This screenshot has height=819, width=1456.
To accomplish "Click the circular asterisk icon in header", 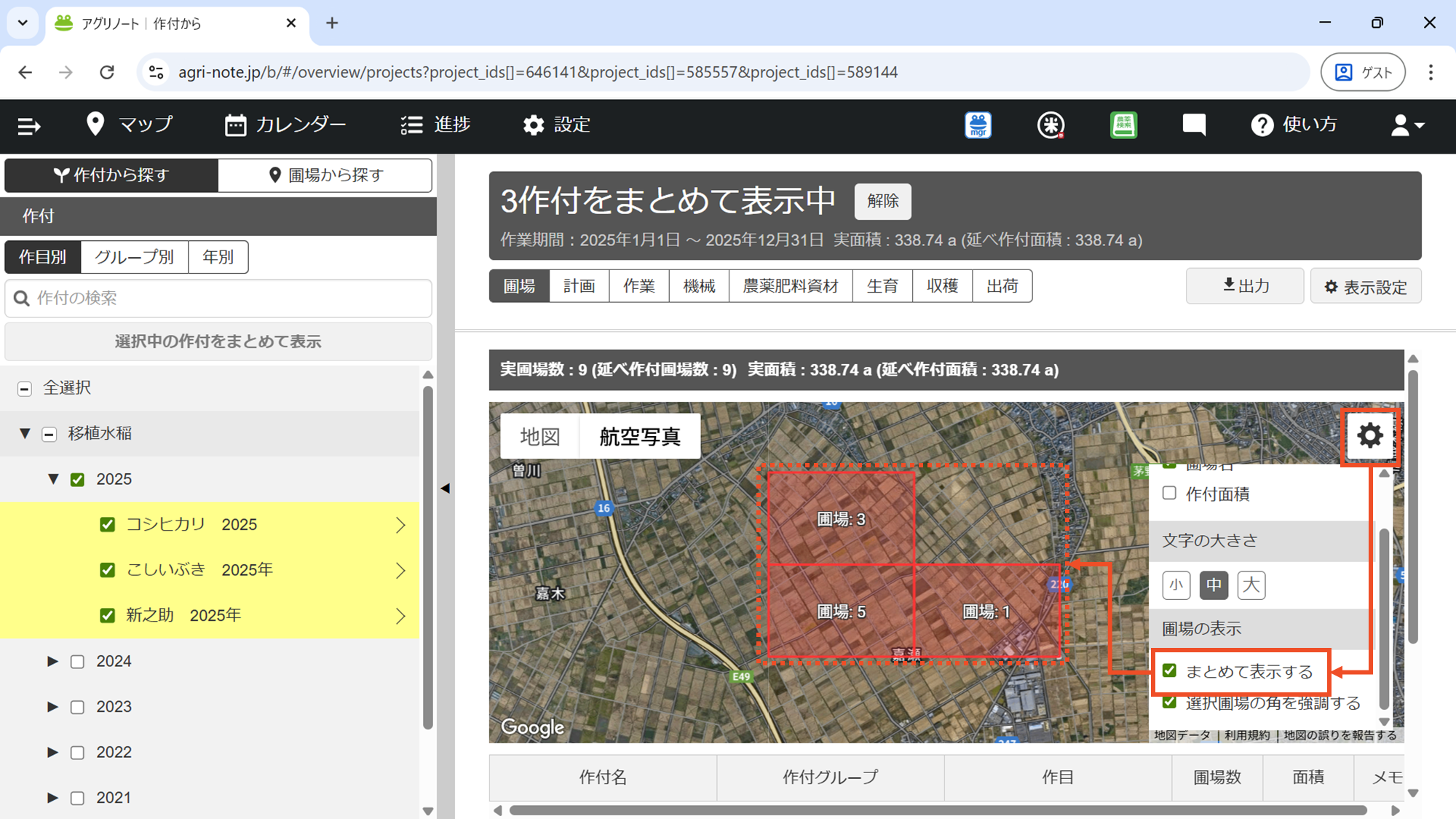I will click(1051, 125).
